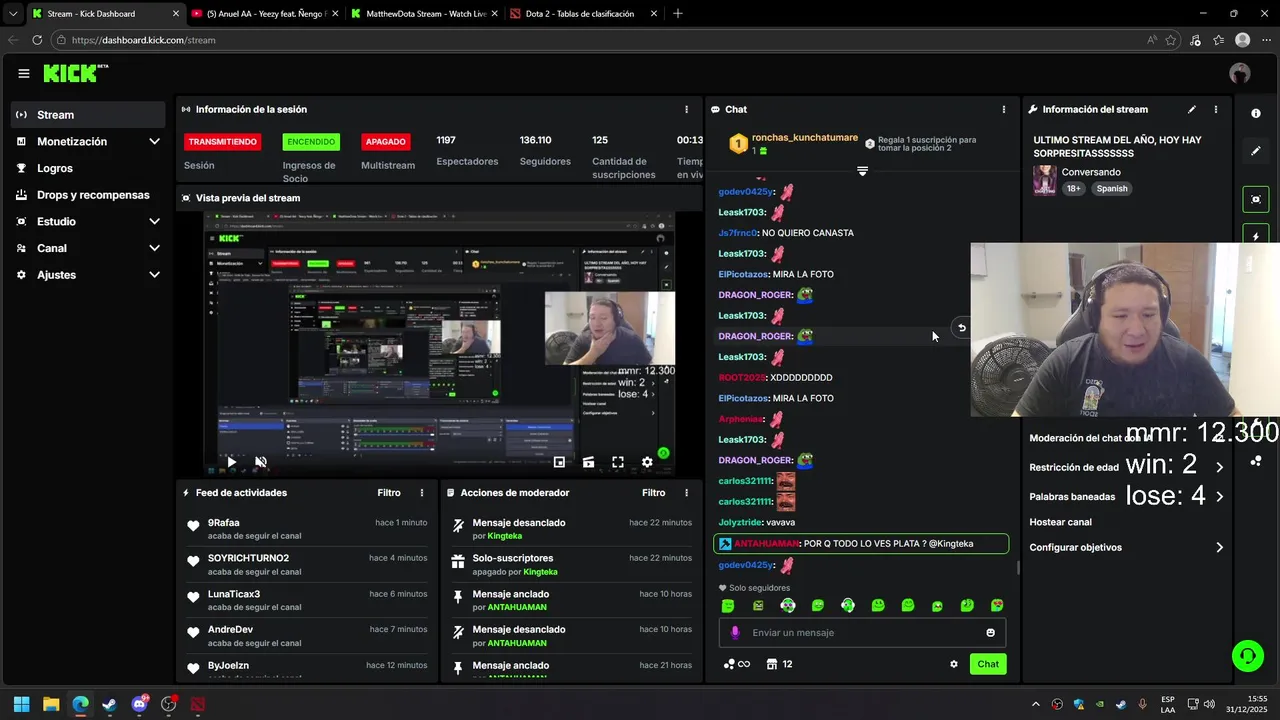
Task: Click the TRANSMITIENDO session status badge
Action: pos(223,142)
